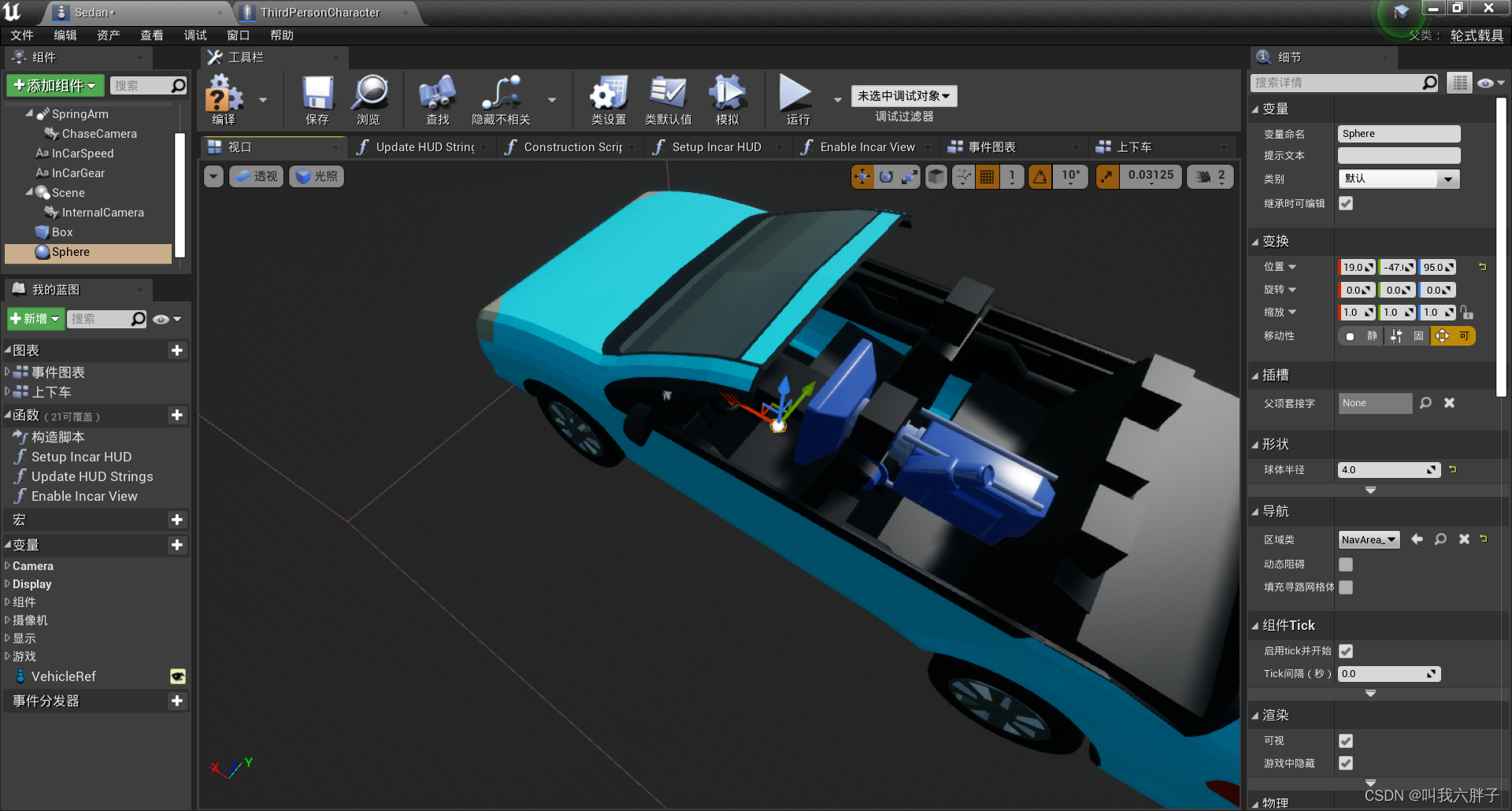Toggle VehicleRef variable visibility eye
Screen dimensions: 1512x811
tap(178, 676)
